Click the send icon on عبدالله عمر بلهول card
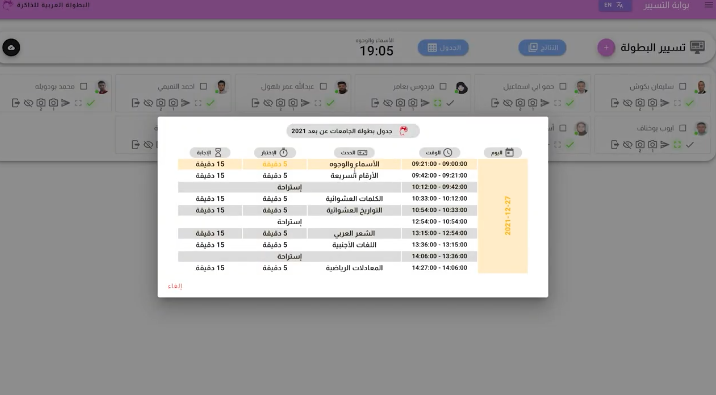Screen dimensions: 716x395 click(305, 103)
